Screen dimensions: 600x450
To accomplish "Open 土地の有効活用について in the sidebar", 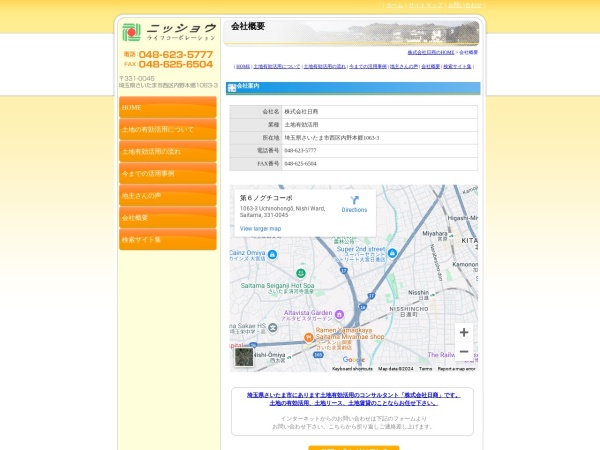I will click(168, 129).
